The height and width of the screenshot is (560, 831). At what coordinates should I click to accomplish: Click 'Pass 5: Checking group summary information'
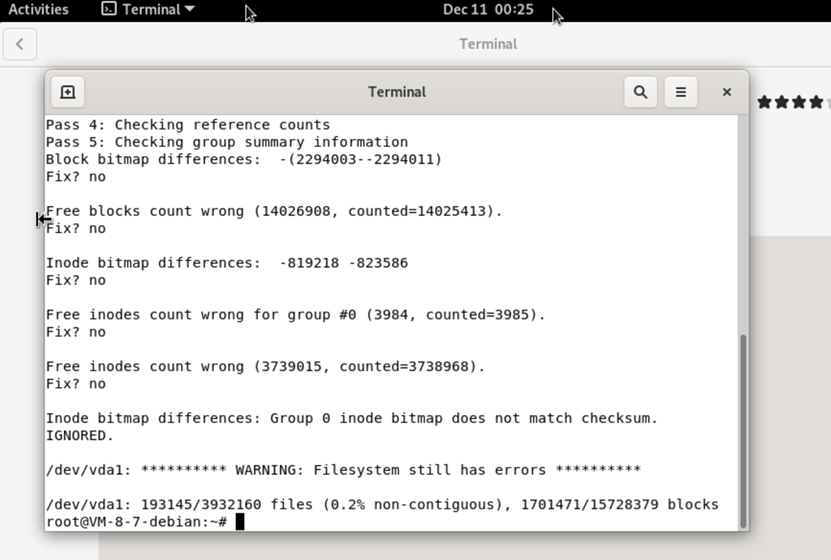227,143
